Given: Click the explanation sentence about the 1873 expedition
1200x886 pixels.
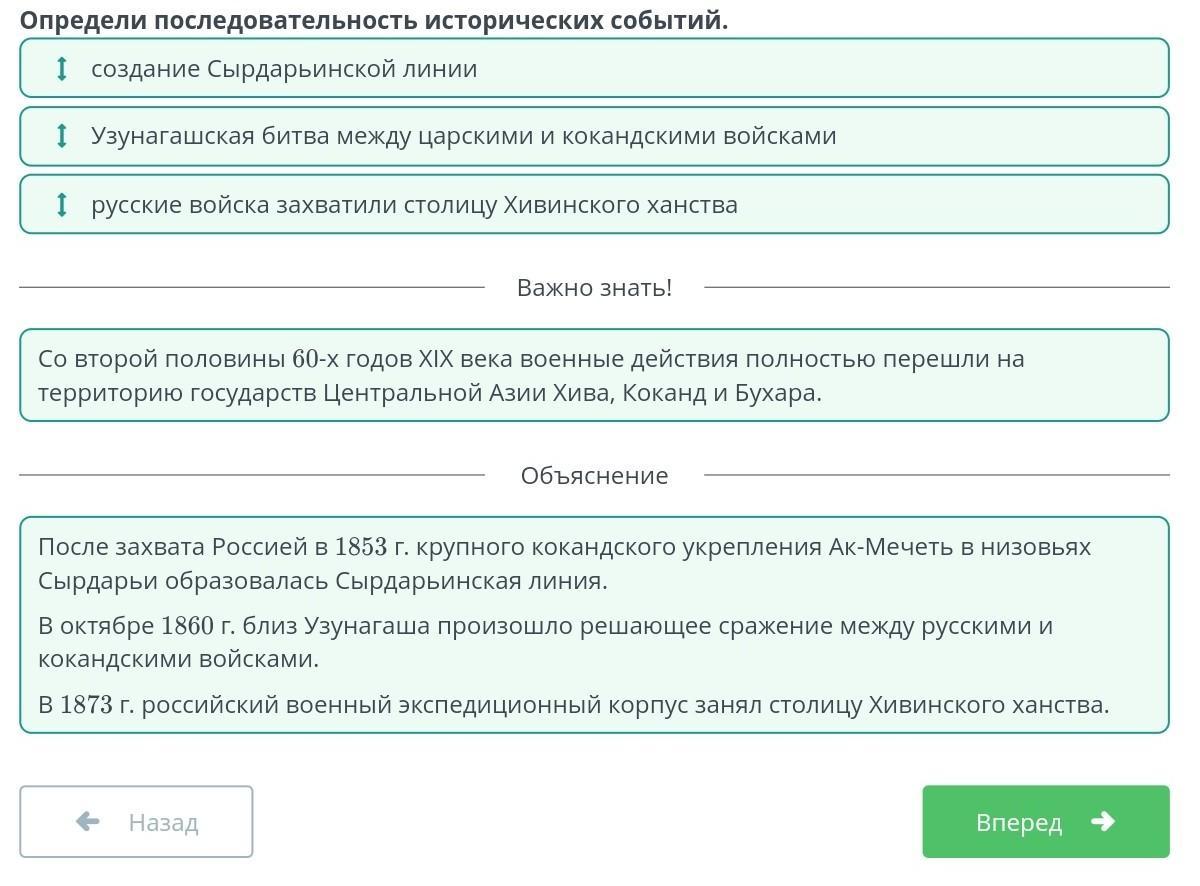Looking at the screenshot, I should point(573,705).
